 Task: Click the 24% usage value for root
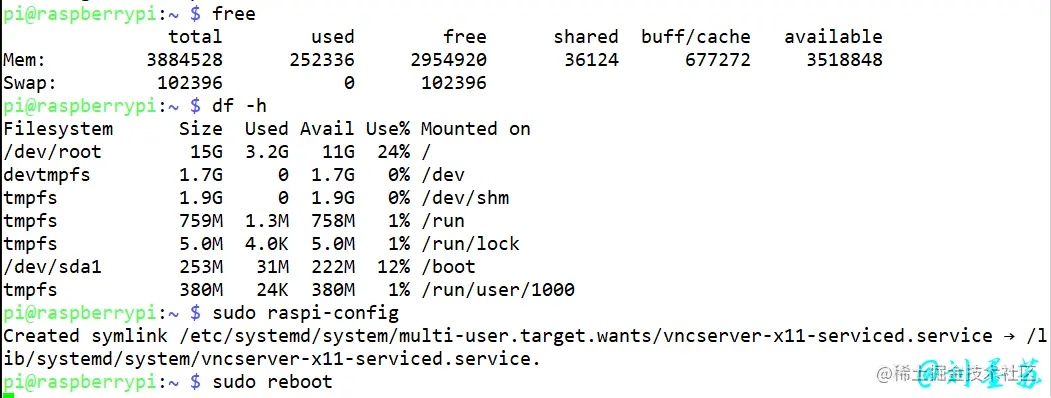pyautogui.click(x=393, y=151)
